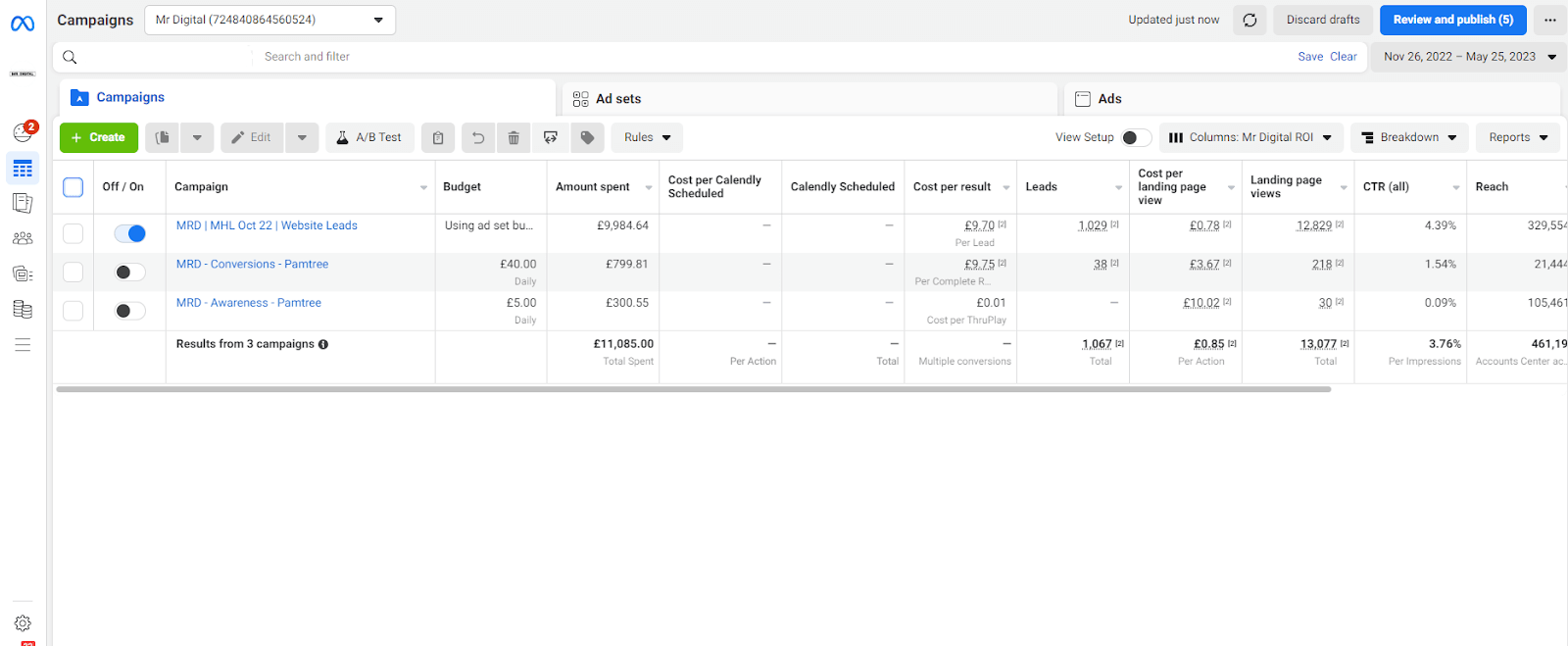Click the Meta logo icon
The image size is (1568, 646).
[x=23, y=24]
